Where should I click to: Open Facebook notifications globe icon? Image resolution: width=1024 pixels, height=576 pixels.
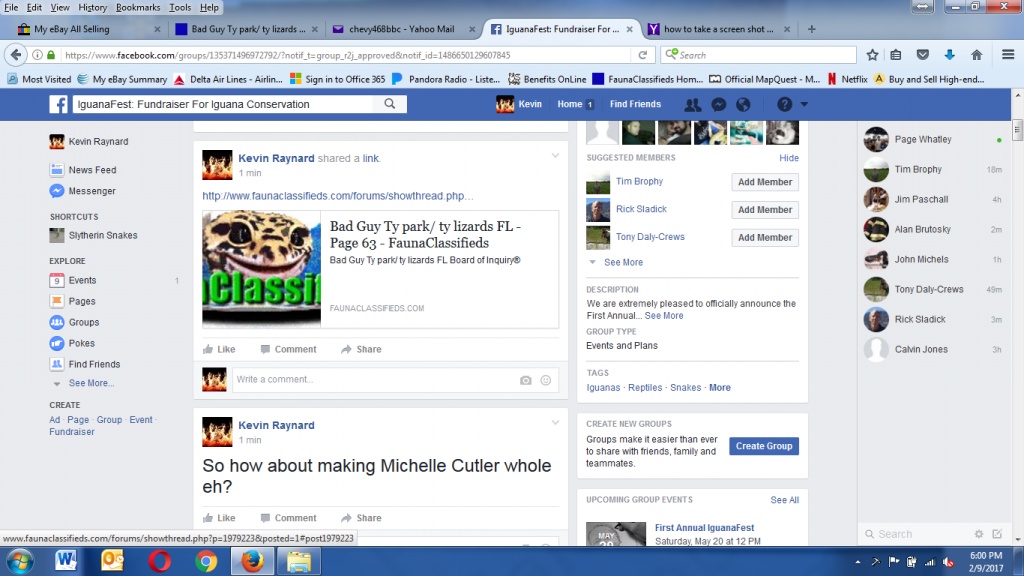pyautogui.click(x=743, y=104)
